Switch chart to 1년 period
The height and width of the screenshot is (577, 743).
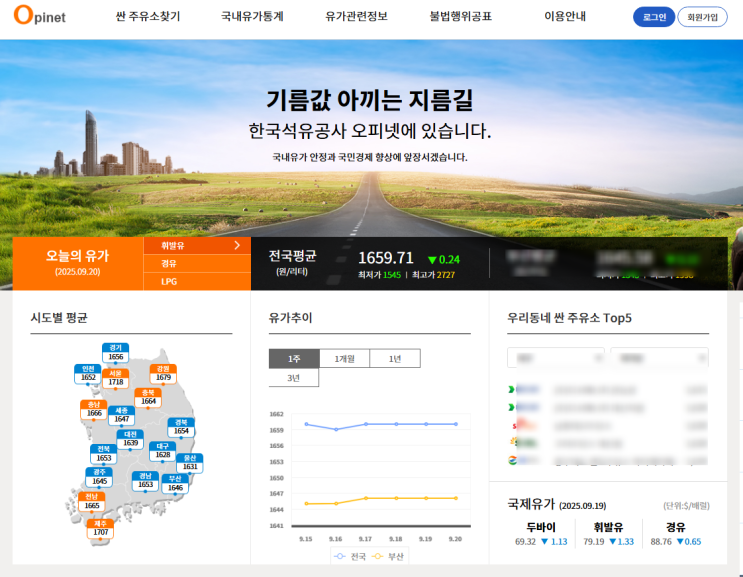[x=395, y=359]
